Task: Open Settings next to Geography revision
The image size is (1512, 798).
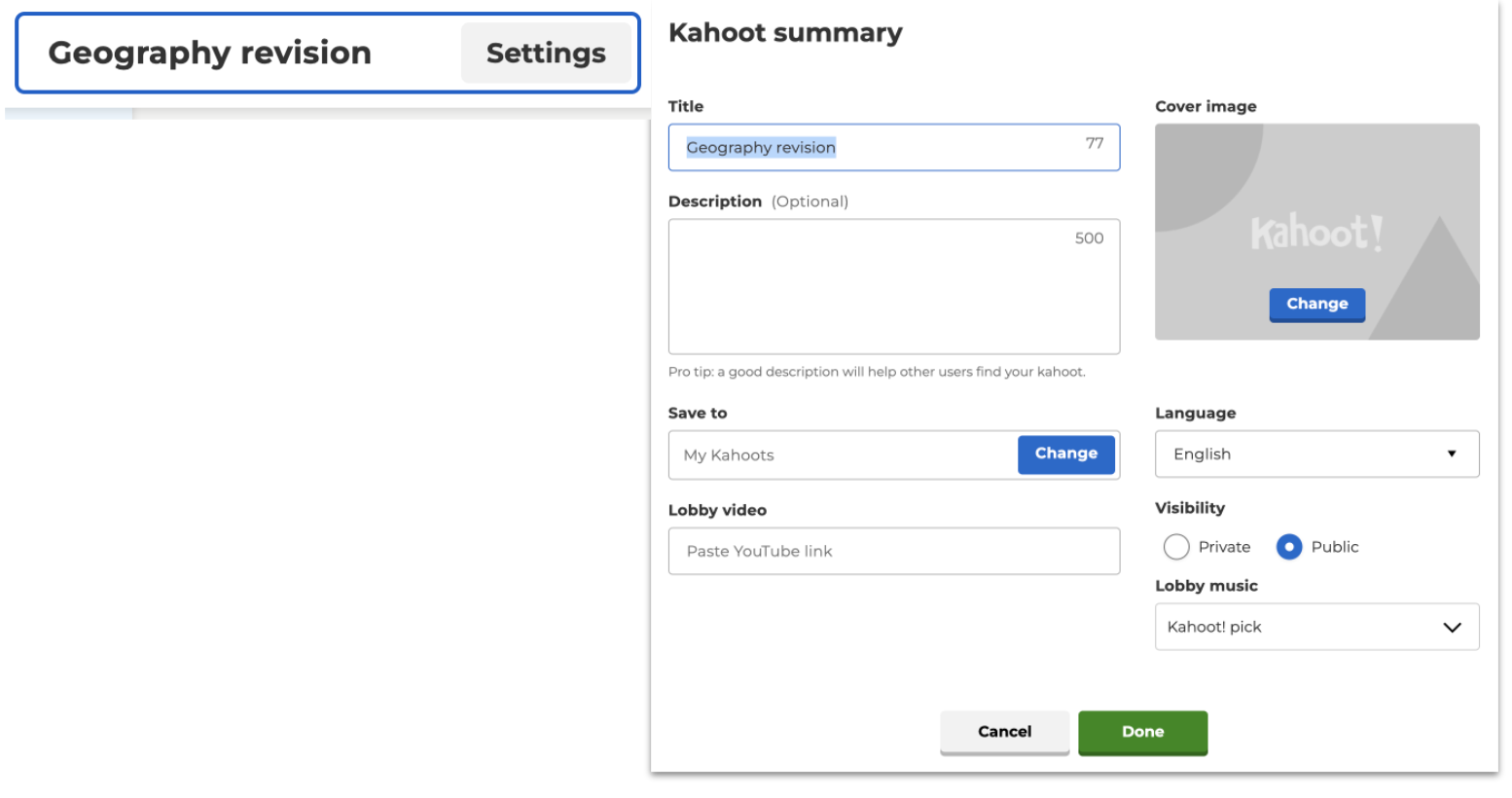Action: [546, 53]
